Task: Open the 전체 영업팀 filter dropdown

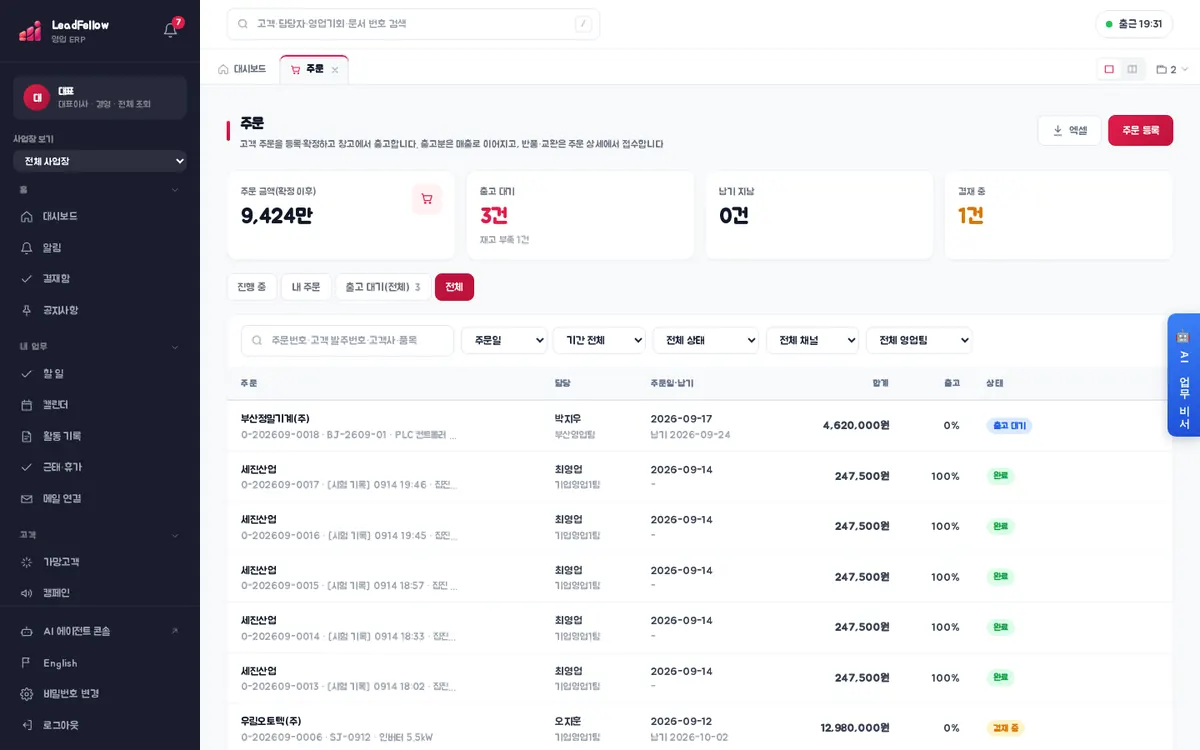Action: click(919, 341)
